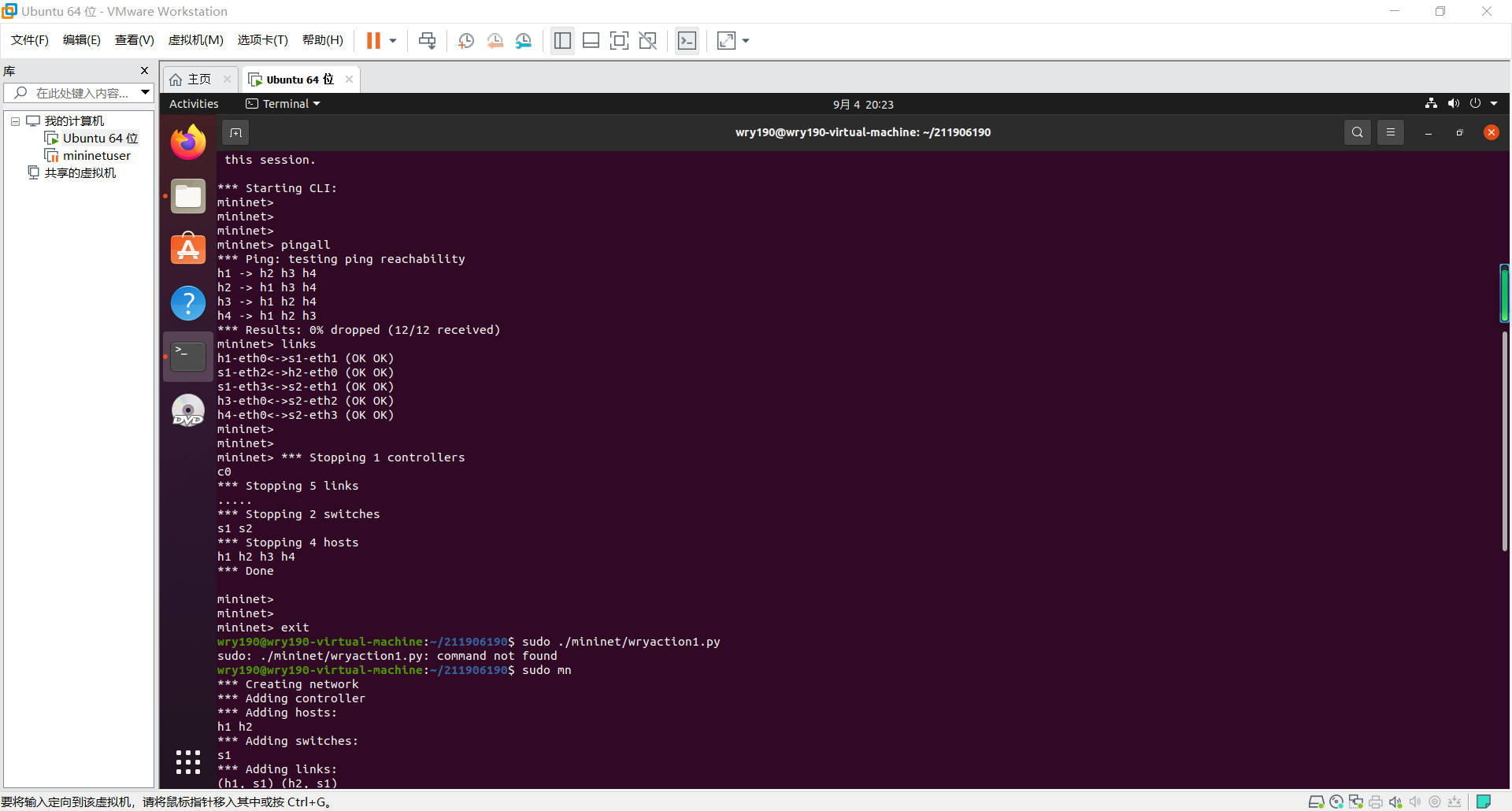Screen dimensions: 1512x811
Task: Click the CD/DVD drive status icon
Action: point(1336,802)
